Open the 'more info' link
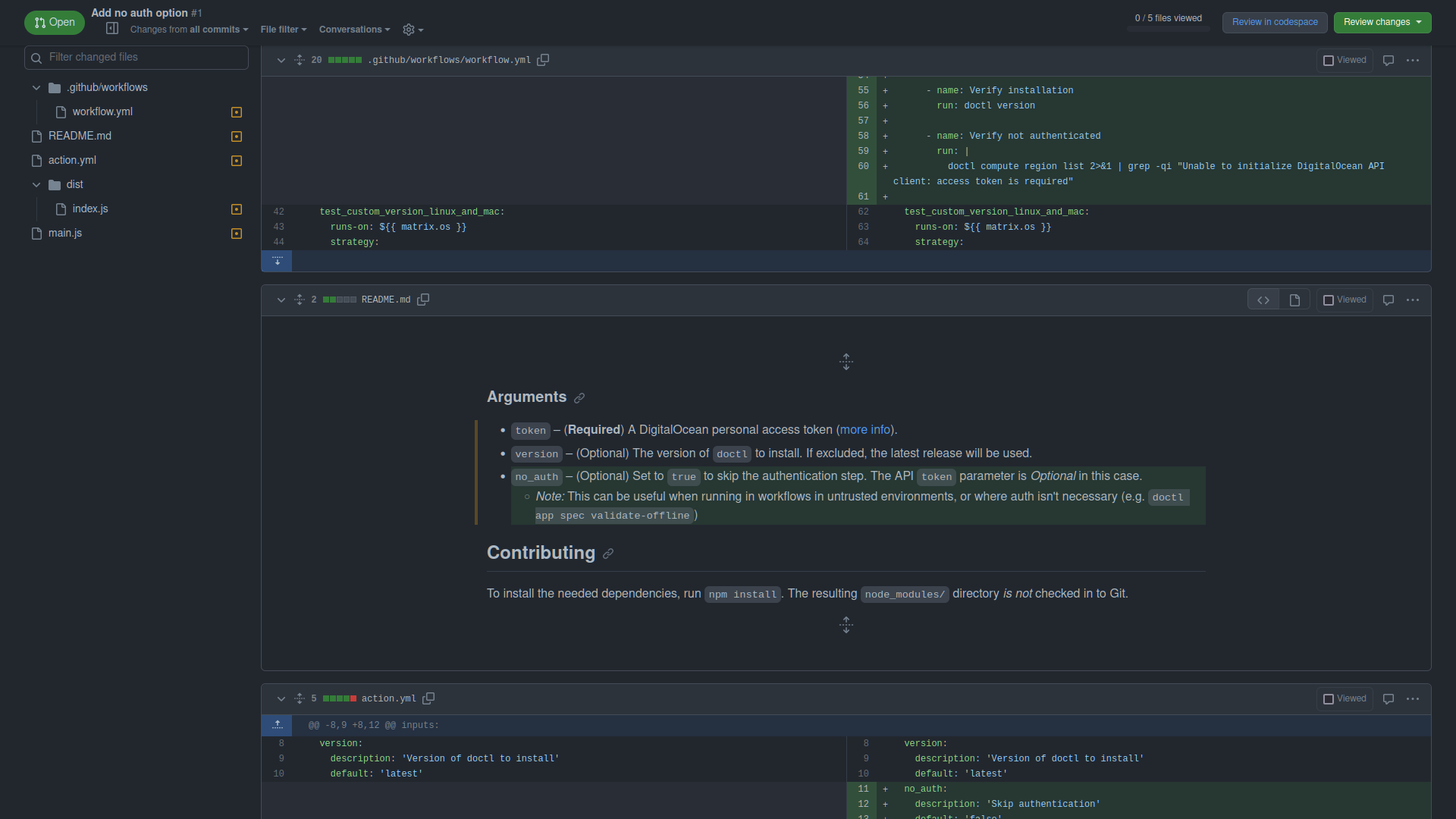The height and width of the screenshot is (819, 1456). tap(865, 430)
